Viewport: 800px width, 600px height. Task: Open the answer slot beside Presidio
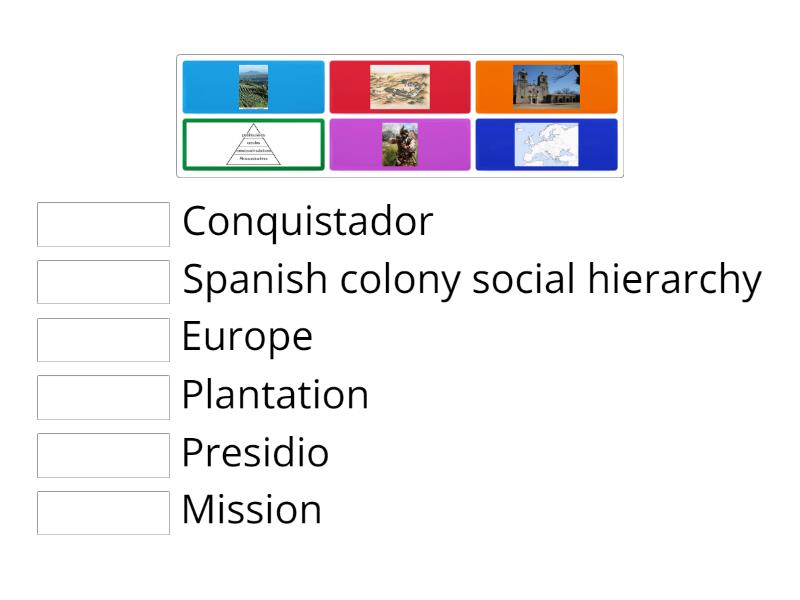coord(103,456)
